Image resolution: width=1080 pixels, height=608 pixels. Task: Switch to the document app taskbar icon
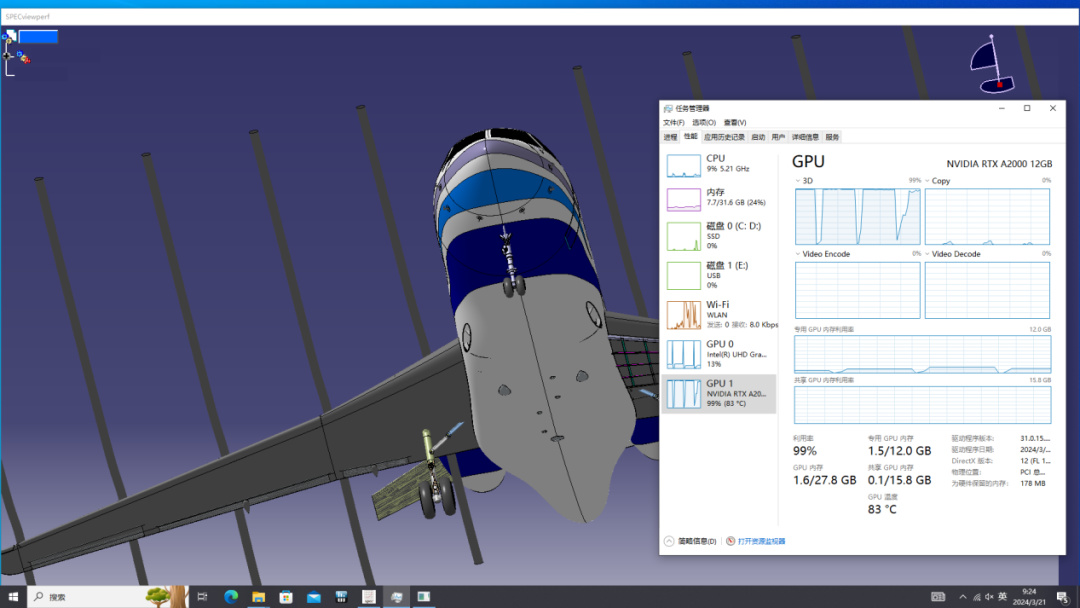tap(368, 597)
